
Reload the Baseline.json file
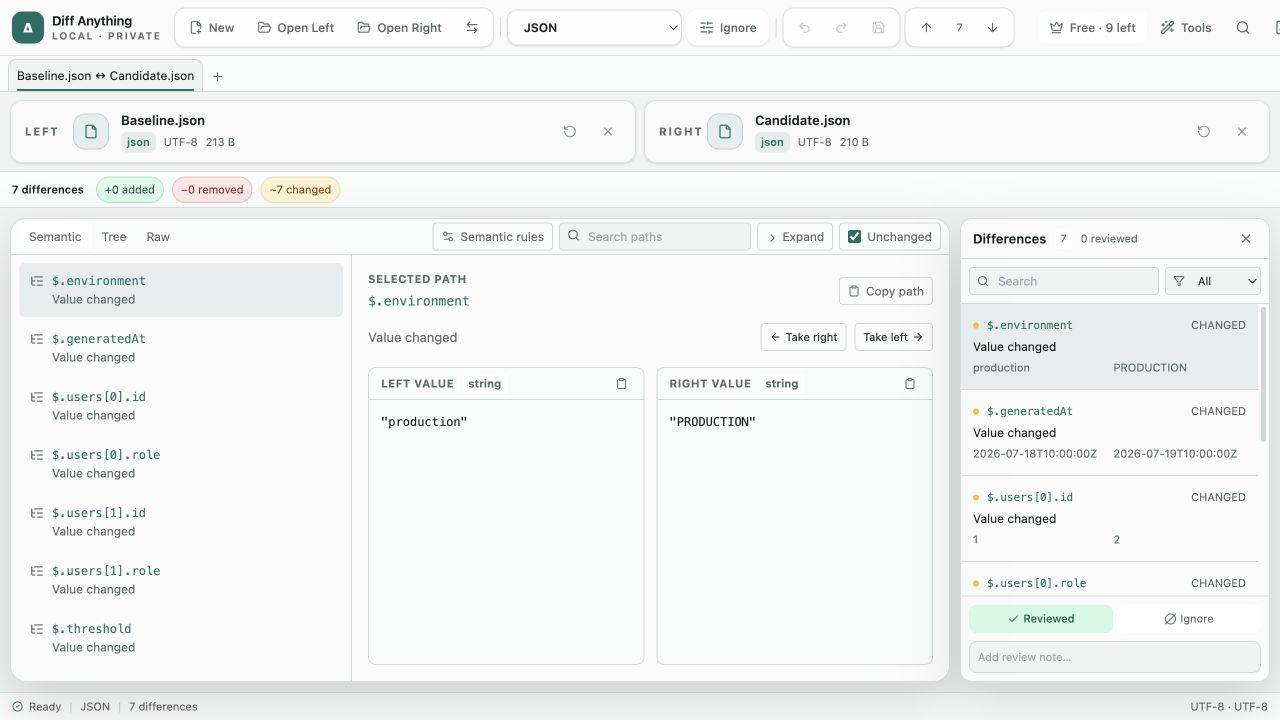(570, 131)
